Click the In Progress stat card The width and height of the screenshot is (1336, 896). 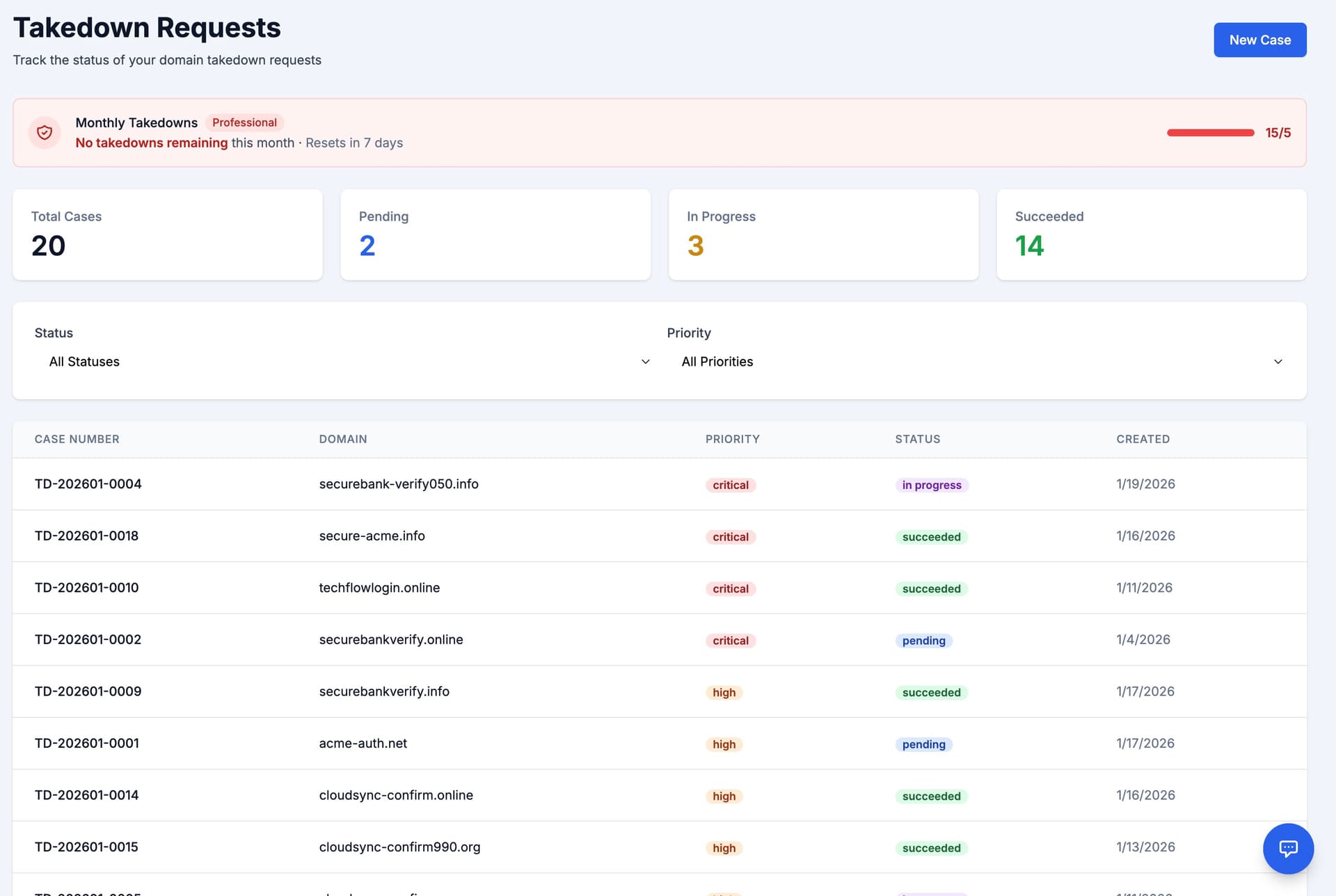[x=823, y=234]
